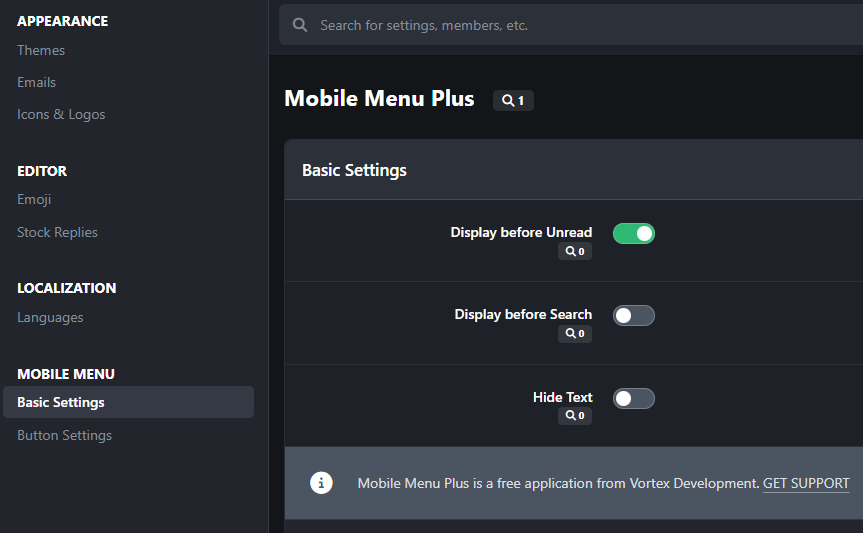Image resolution: width=863 pixels, height=533 pixels.
Task: Open Stock Replies in the sidebar
Action: (x=57, y=232)
